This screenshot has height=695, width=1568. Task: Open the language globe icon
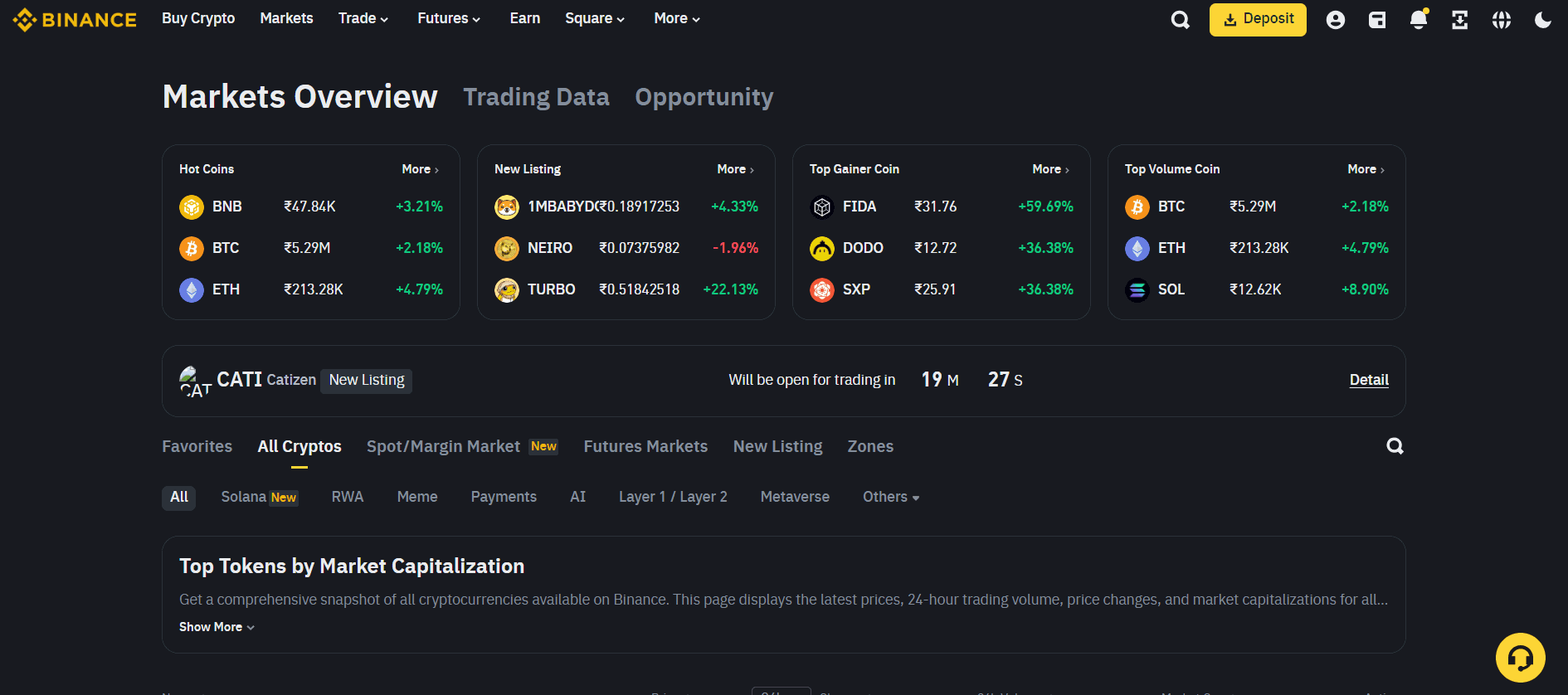point(1502,20)
